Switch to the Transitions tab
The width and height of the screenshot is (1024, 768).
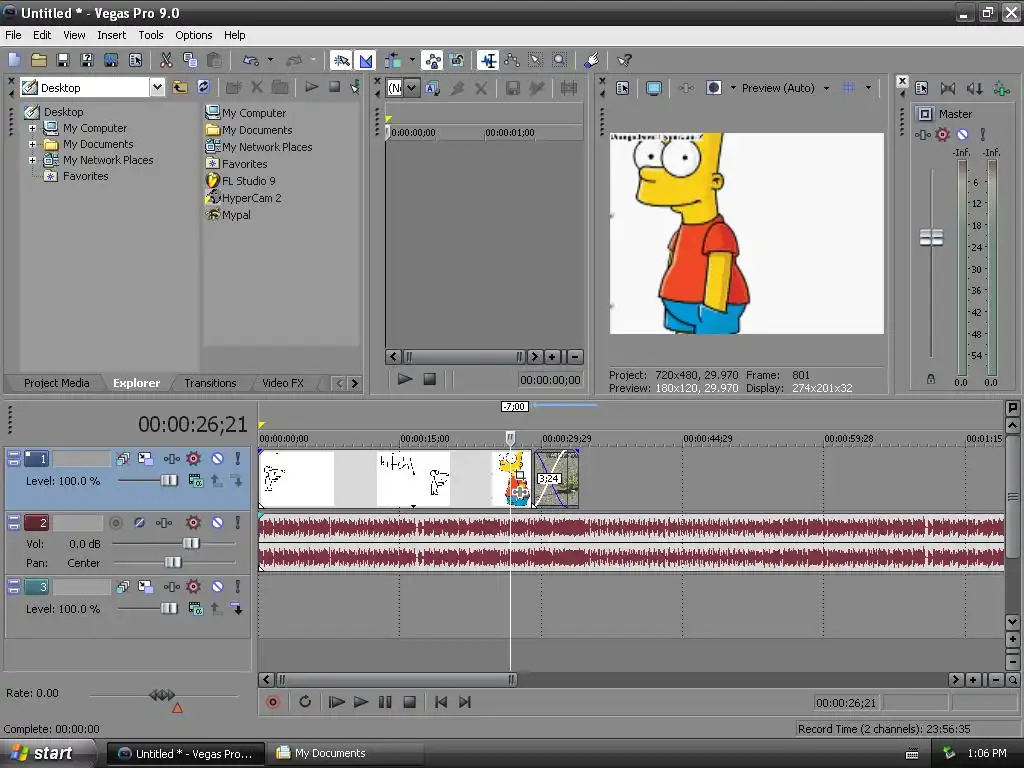tap(210, 383)
